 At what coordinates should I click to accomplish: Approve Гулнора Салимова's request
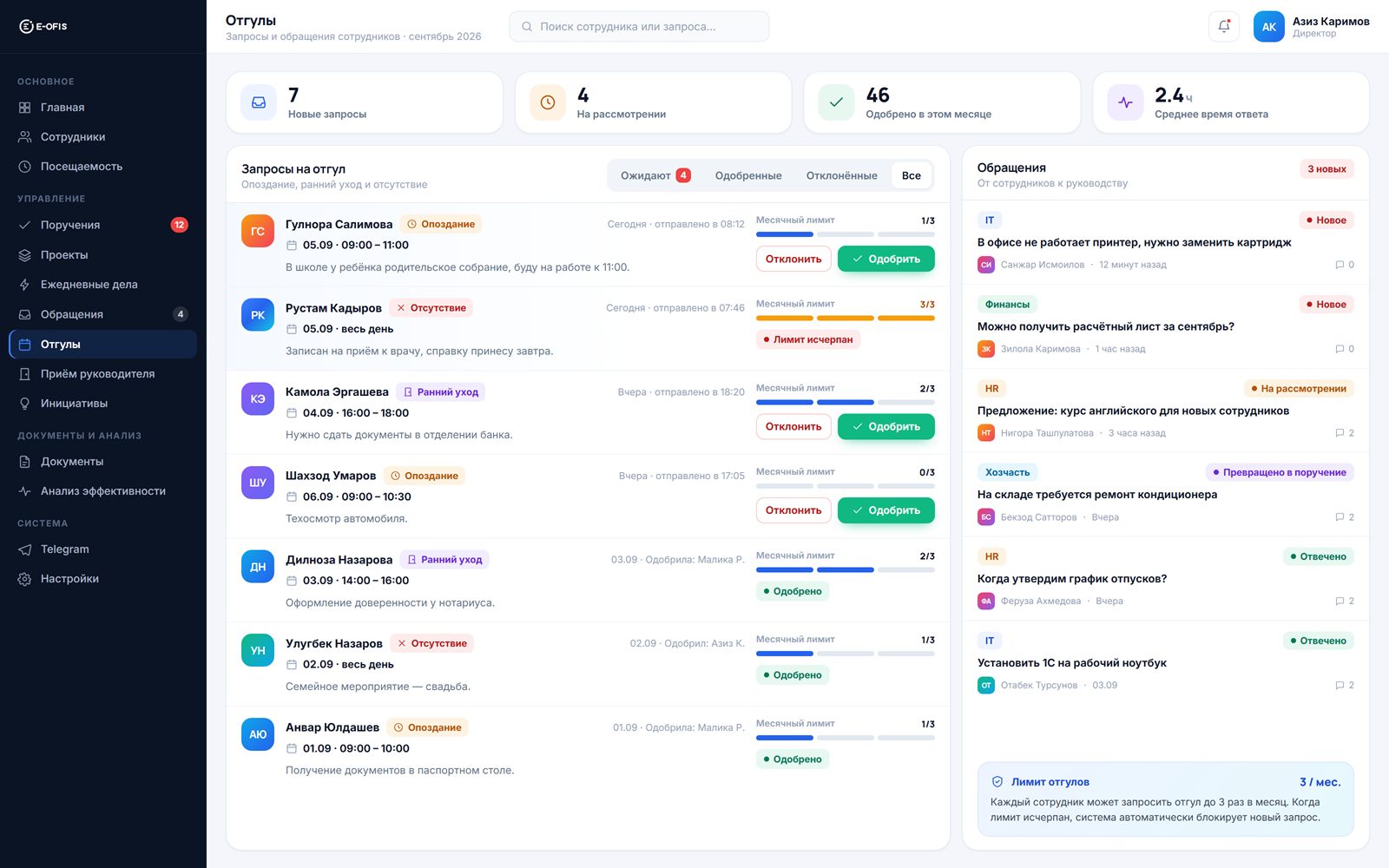tap(885, 259)
